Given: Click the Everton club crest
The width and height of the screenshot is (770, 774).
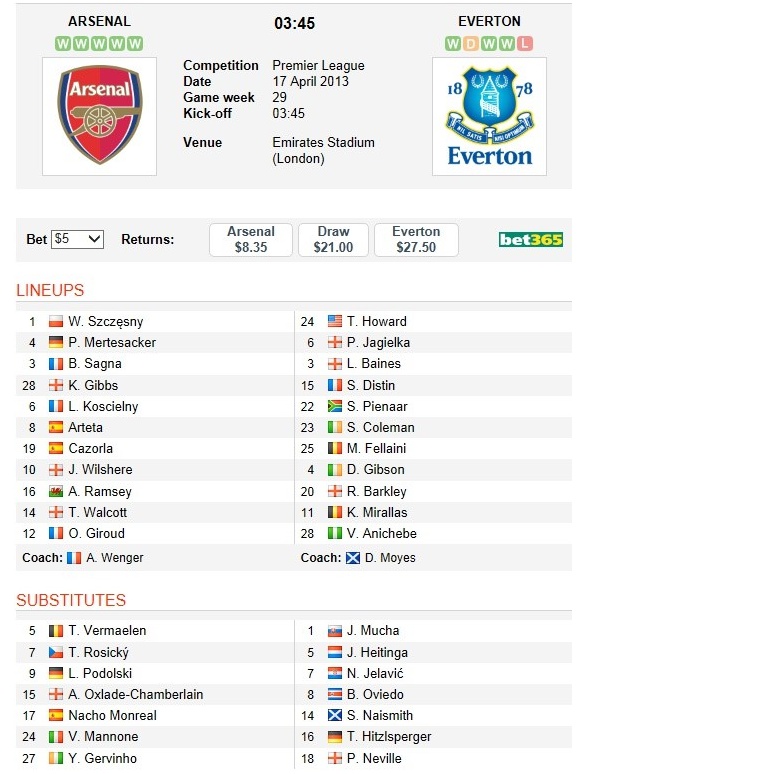Looking at the screenshot, I should click(489, 116).
